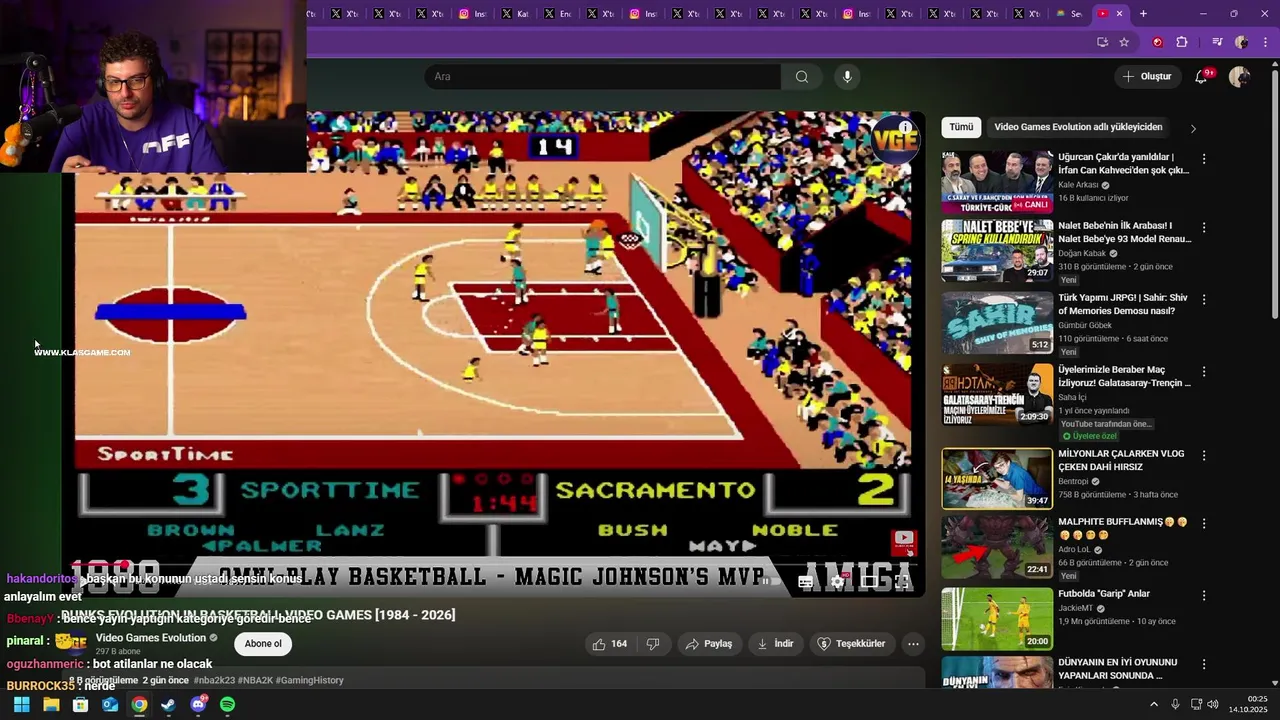Open 'Üyelerimizle Beraber Maç İzliyoruz' video title
The height and width of the screenshot is (720, 1280).
point(1125,376)
